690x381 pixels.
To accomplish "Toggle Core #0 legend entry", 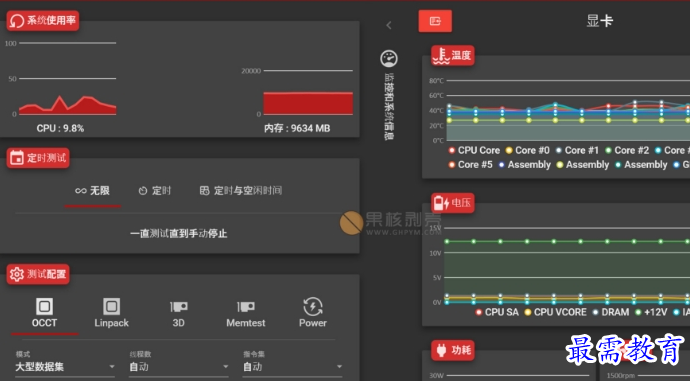I will point(528,150).
